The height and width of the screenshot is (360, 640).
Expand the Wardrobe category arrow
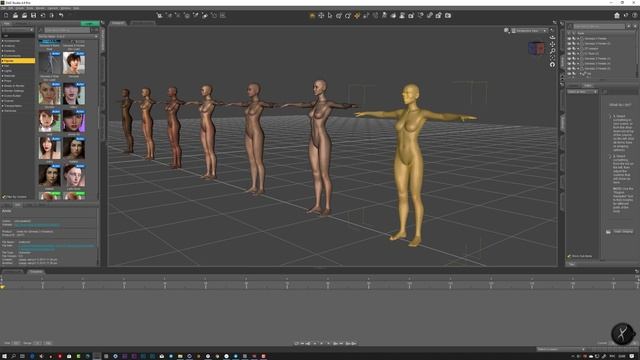pyautogui.click(x=2, y=111)
